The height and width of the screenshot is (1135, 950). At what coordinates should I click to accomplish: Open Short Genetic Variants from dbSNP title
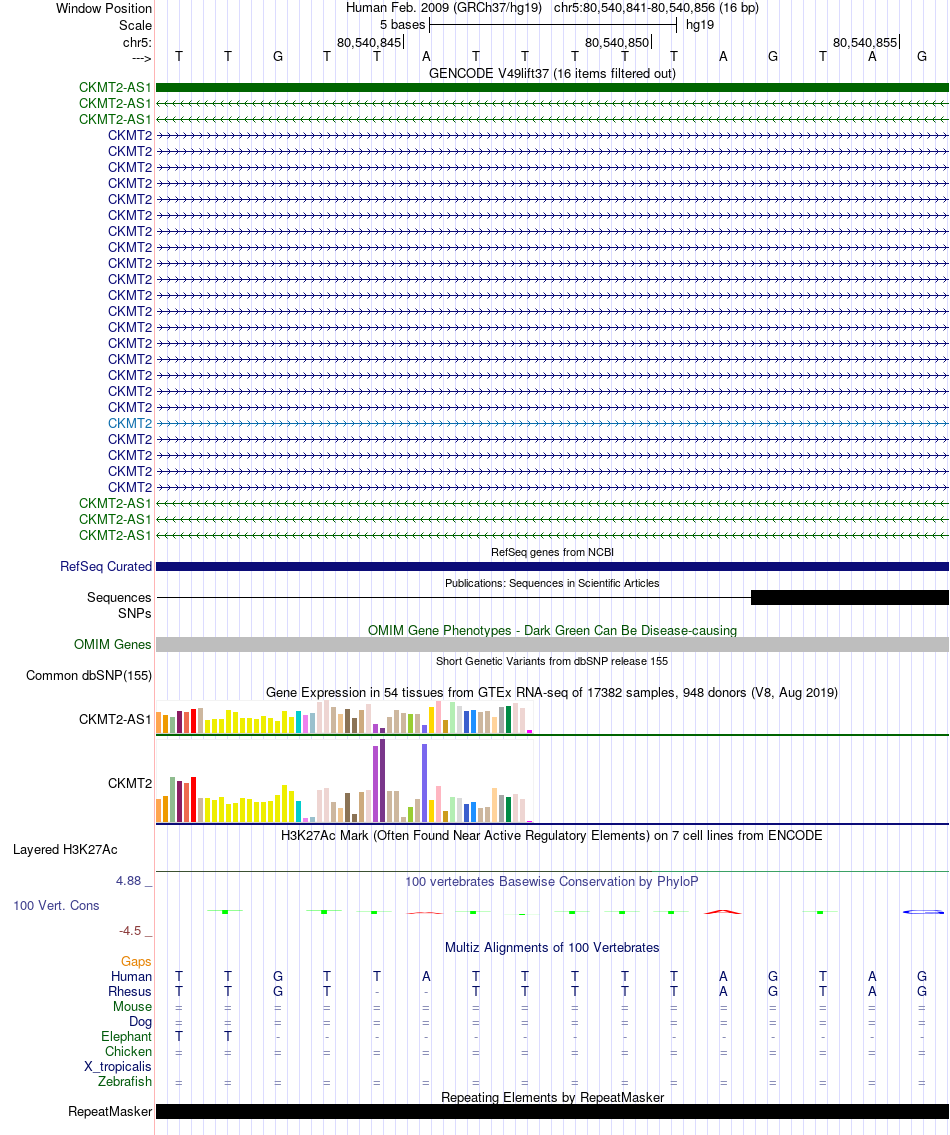click(x=552, y=662)
